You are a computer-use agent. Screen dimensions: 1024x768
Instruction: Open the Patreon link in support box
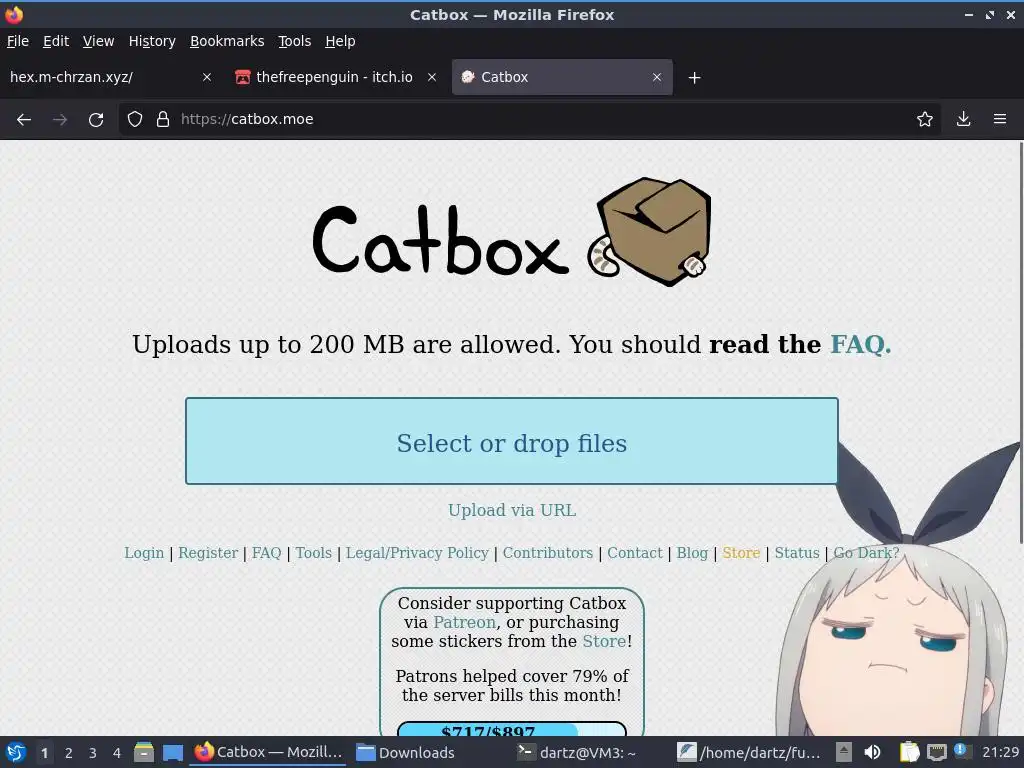coord(464,622)
